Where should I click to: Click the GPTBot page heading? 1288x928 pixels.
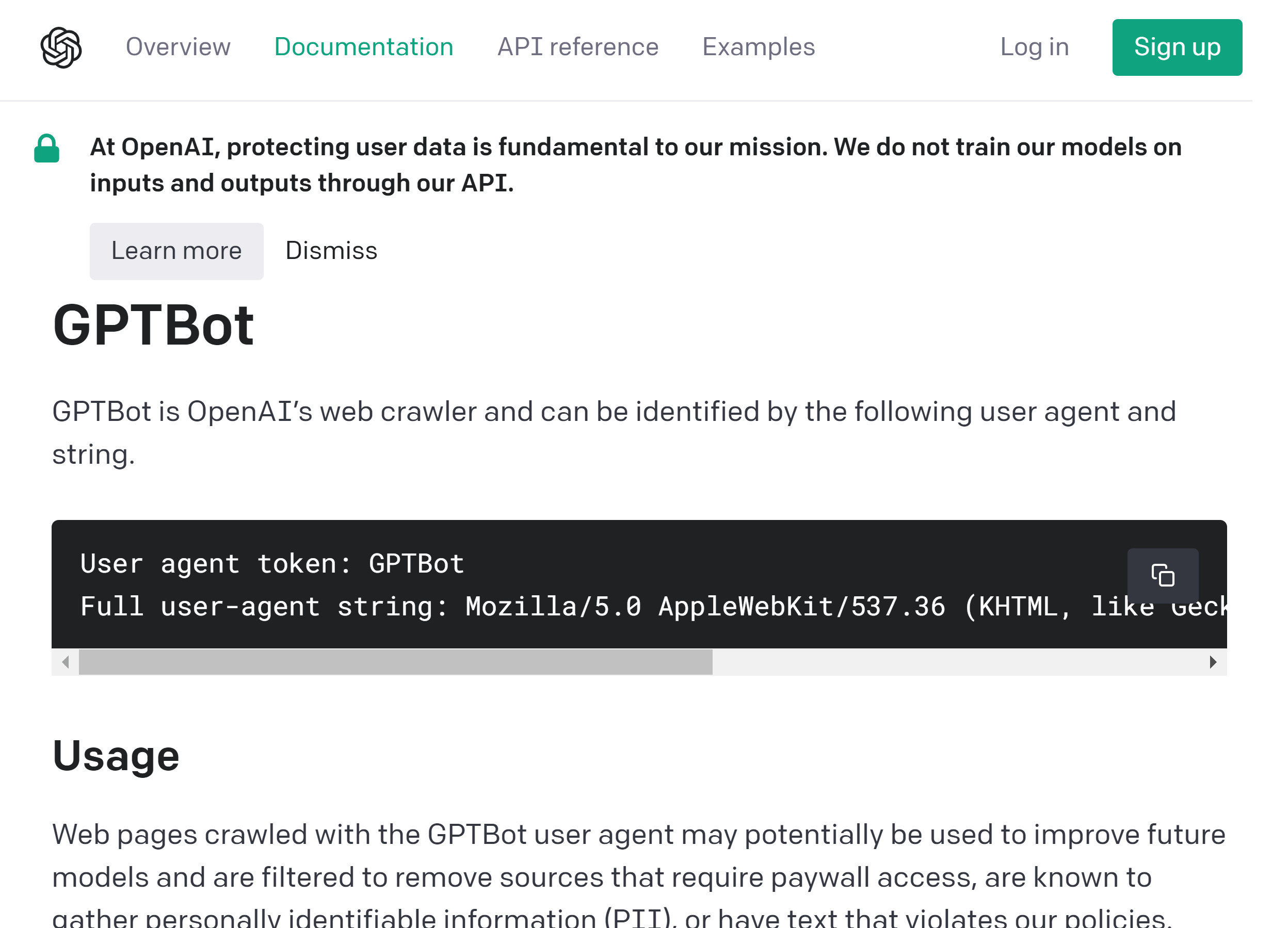[x=153, y=326]
